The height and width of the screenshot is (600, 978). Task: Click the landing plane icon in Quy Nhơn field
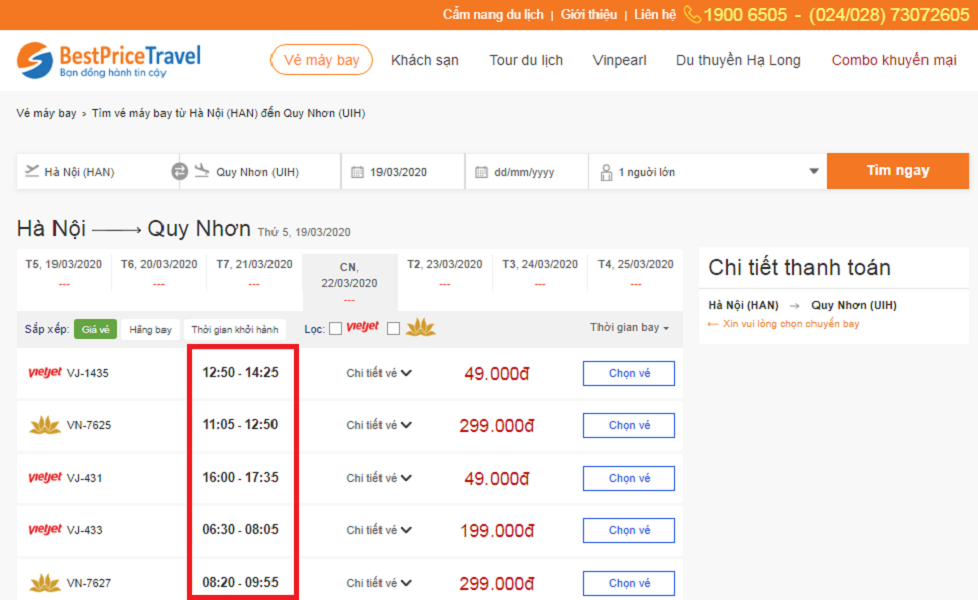pos(202,170)
